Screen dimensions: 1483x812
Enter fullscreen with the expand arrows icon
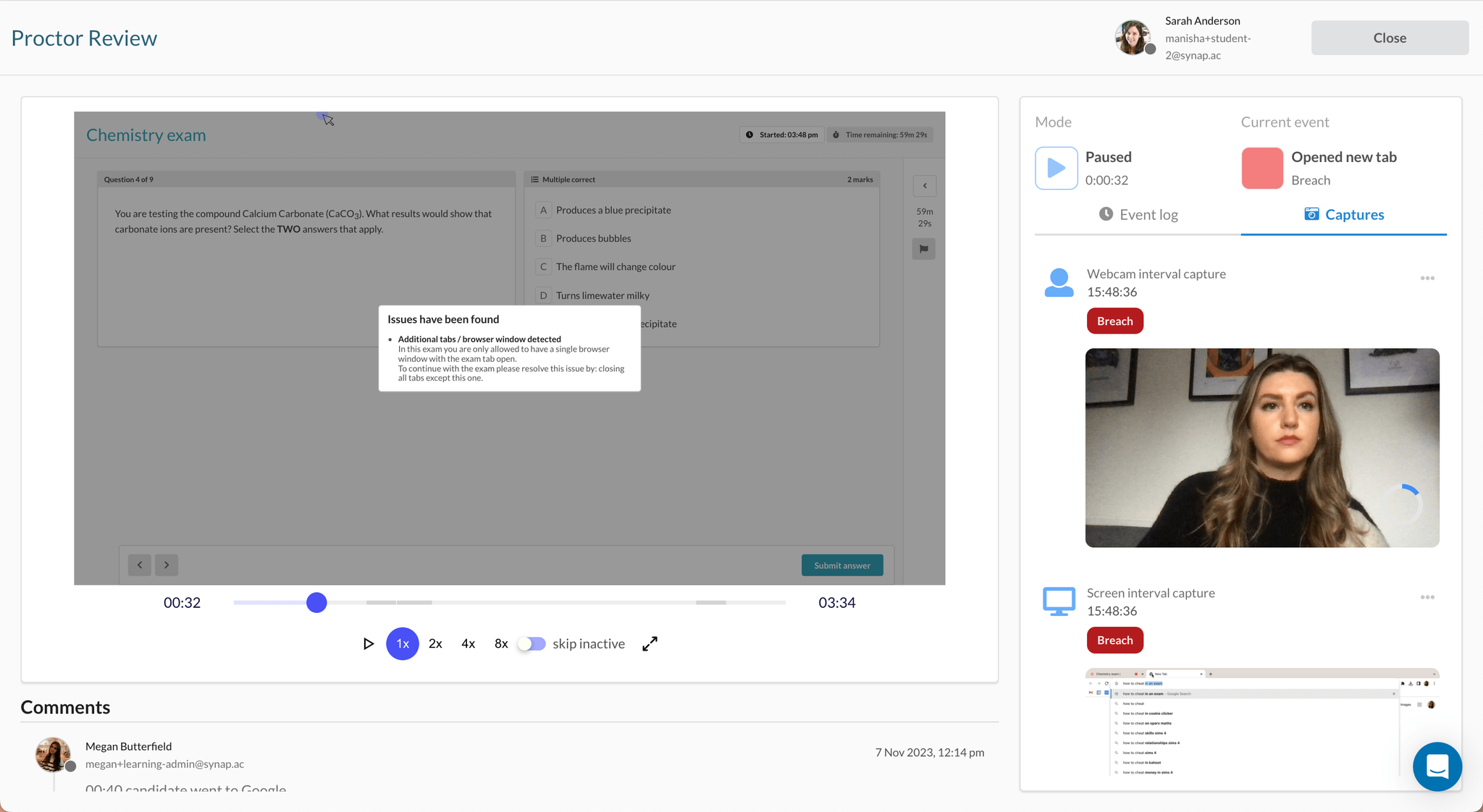(x=650, y=643)
